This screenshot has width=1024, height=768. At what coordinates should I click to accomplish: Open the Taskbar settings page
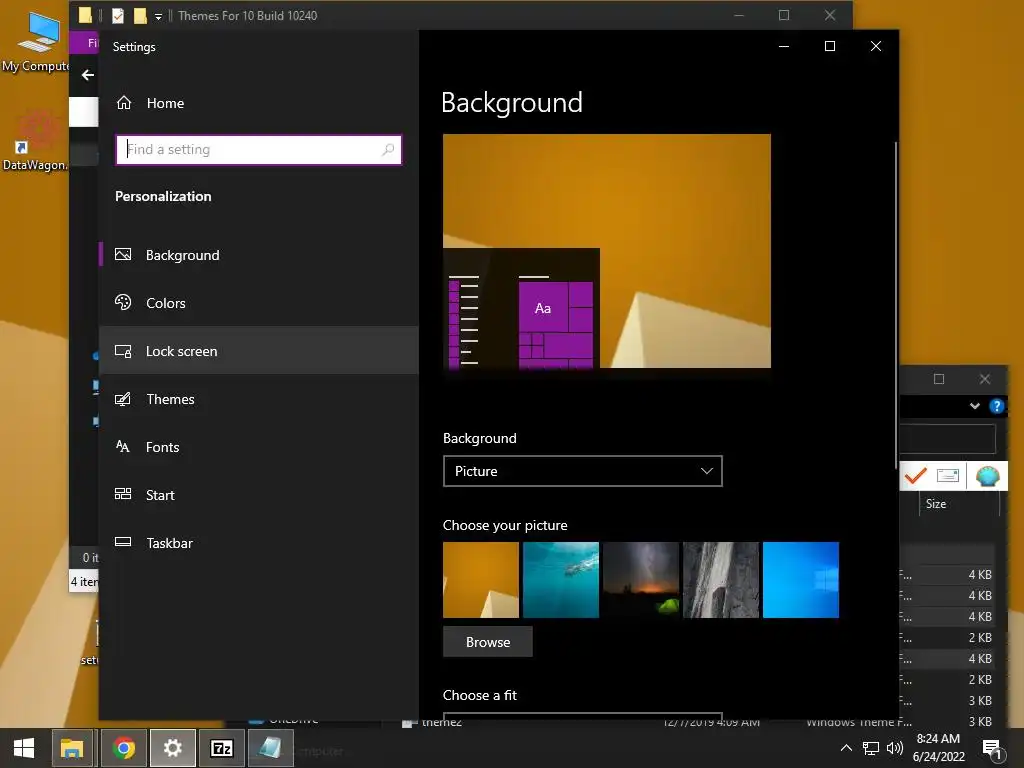coord(259,543)
